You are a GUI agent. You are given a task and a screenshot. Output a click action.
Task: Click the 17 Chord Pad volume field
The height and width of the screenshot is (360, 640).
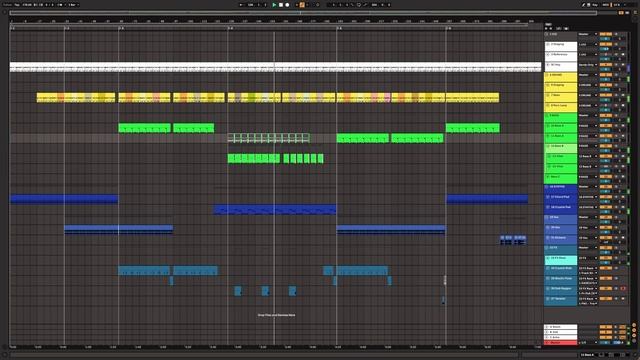606,202
